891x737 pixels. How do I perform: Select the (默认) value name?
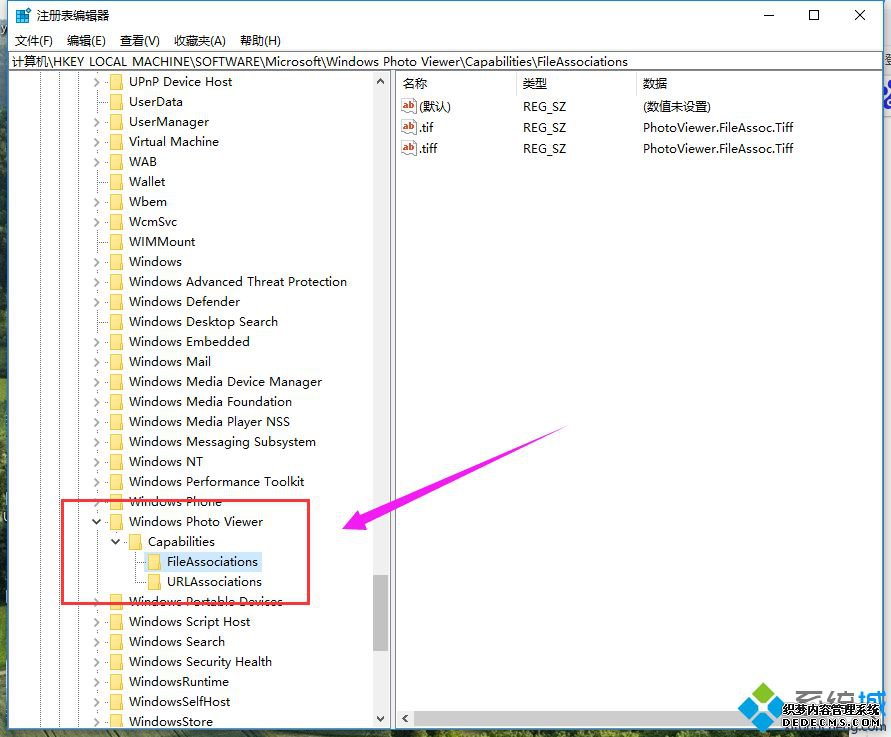[435, 106]
